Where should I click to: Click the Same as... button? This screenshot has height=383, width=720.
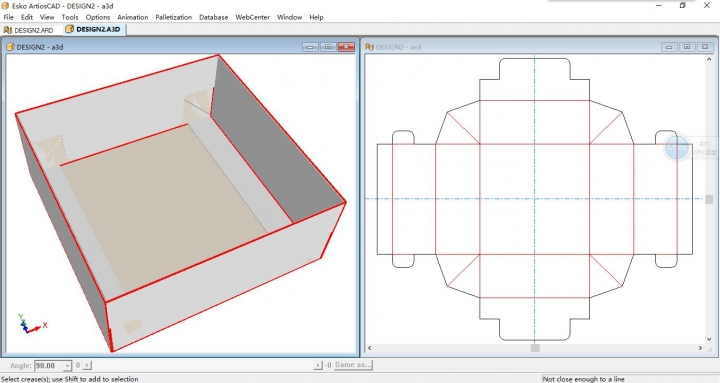tap(353, 365)
